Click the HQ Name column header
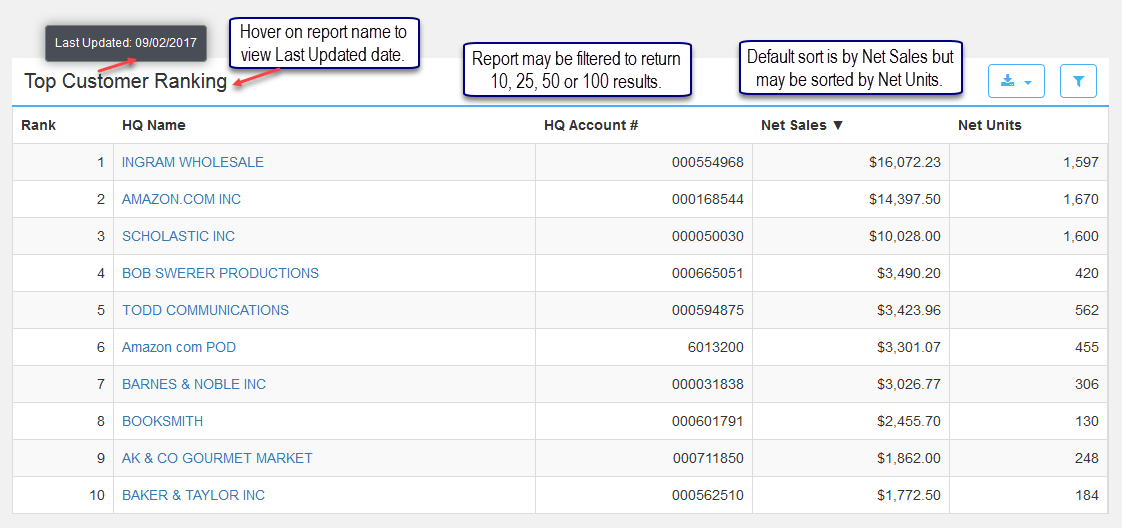Viewport: 1122px width, 528px height. point(154,125)
